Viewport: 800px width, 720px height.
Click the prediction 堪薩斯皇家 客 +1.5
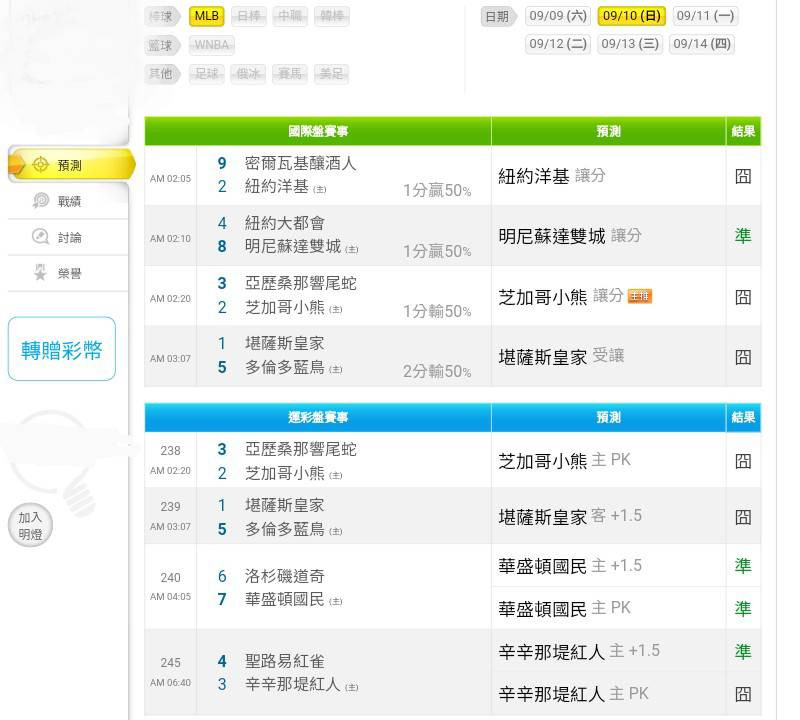[x=570, y=517]
